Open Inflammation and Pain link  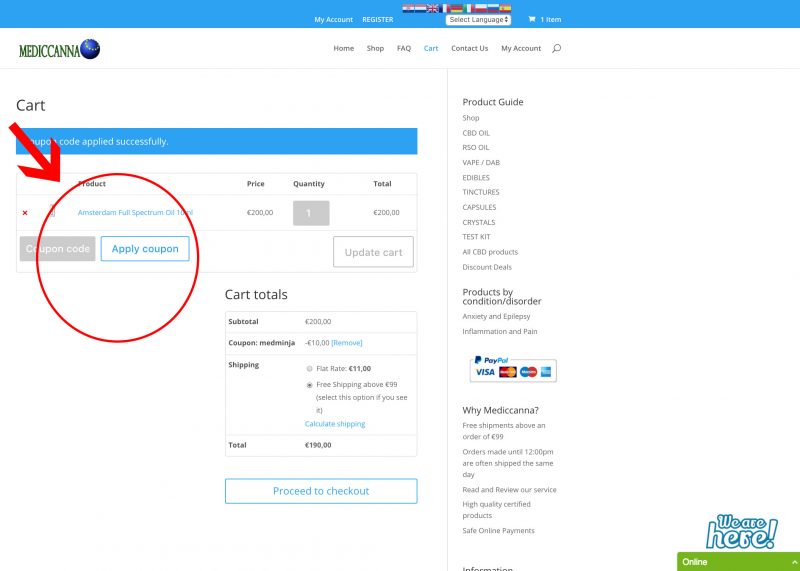499,331
